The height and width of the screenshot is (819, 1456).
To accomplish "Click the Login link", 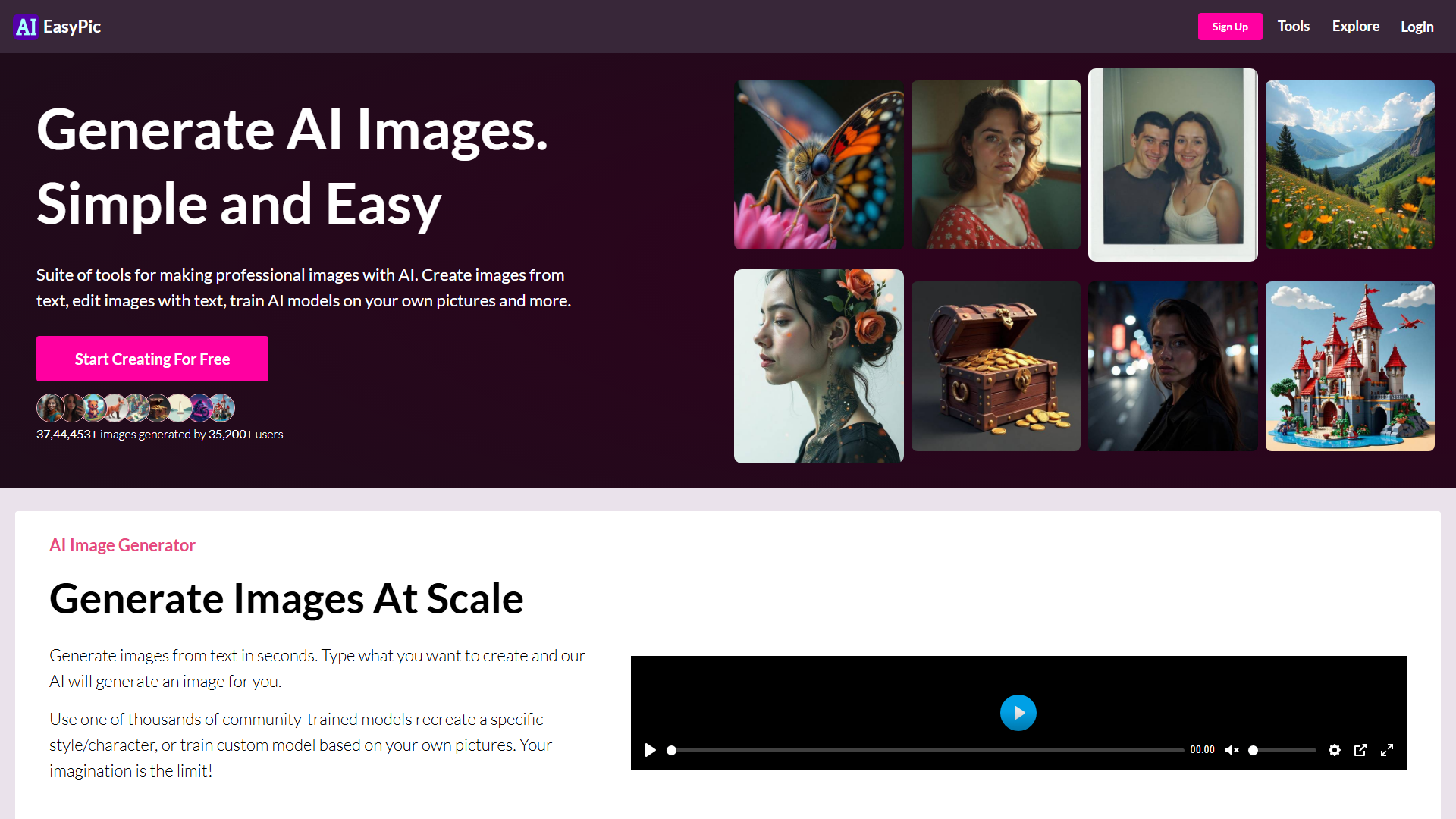I will [1417, 27].
